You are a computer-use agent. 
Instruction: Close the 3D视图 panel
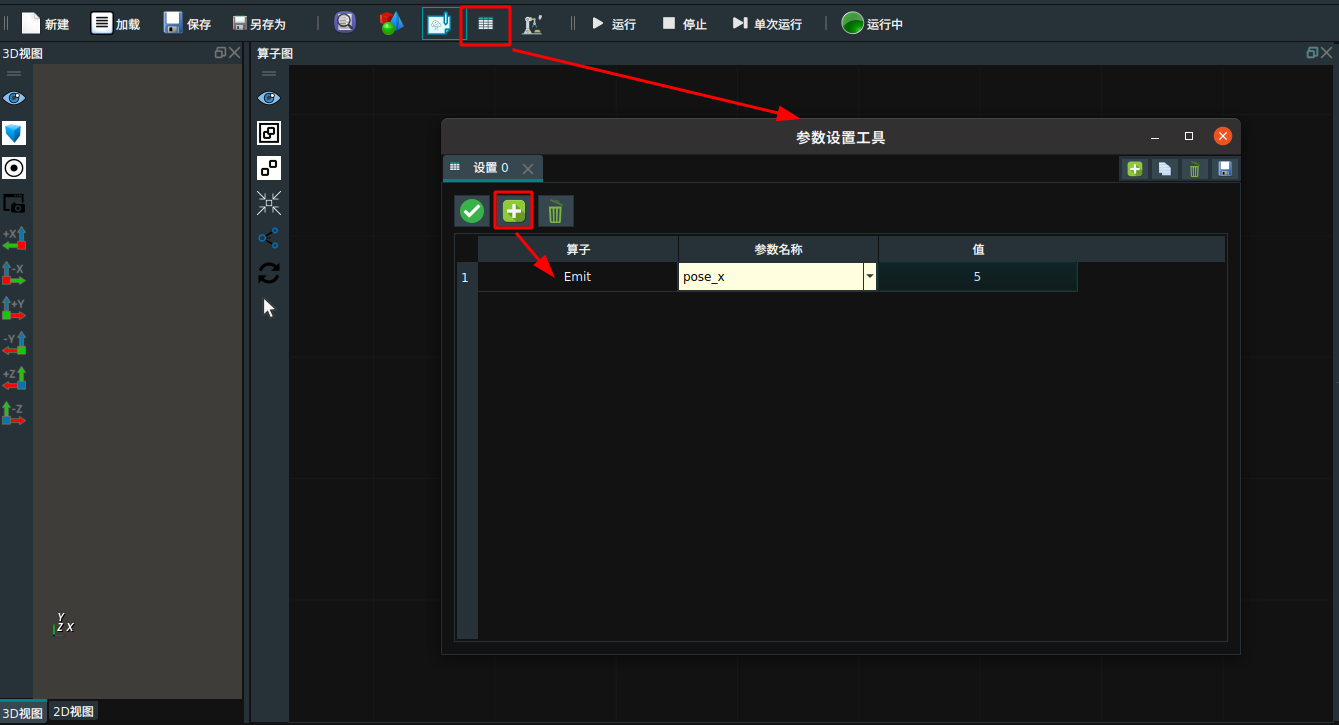pyautogui.click(x=234, y=53)
